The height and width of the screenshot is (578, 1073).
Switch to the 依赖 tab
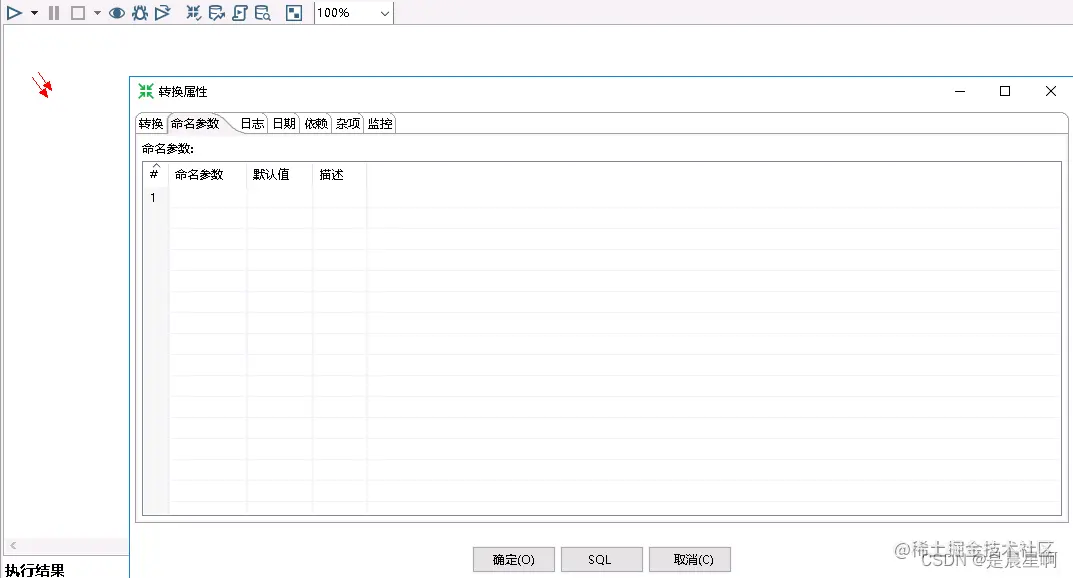pyautogui.click(x=316, y=124)
